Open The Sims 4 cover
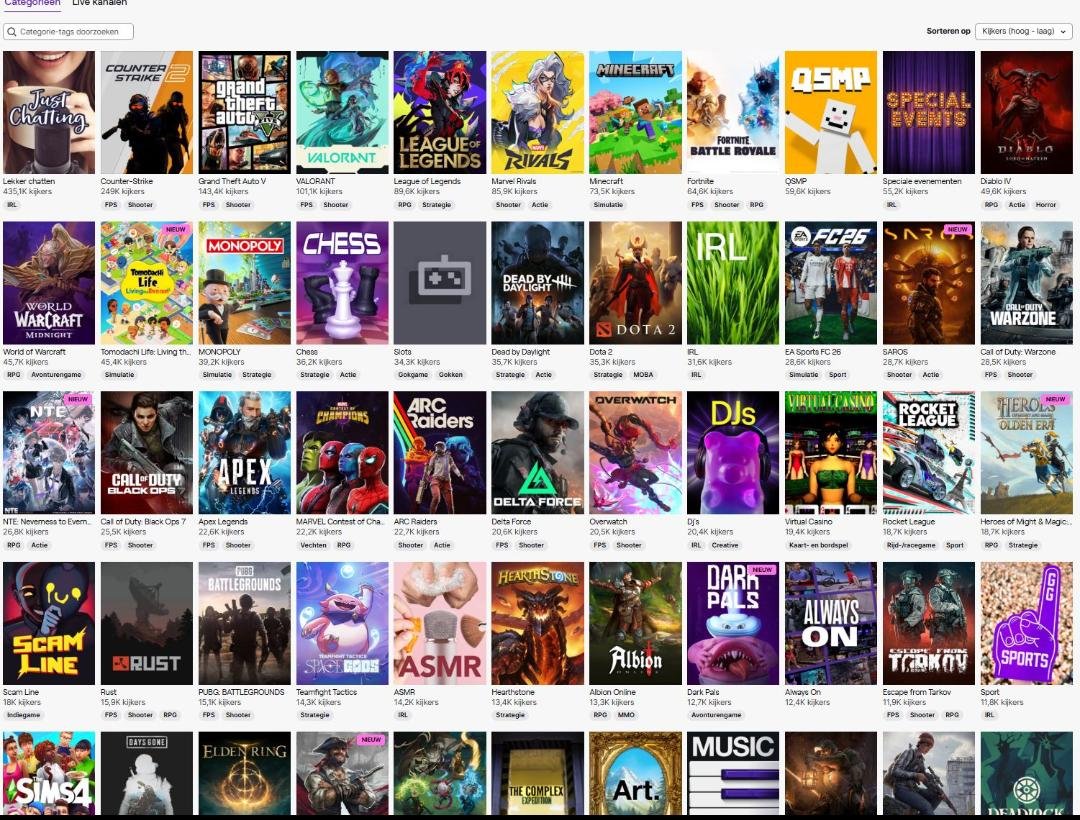1080x820 pixels. coord(49,774)
